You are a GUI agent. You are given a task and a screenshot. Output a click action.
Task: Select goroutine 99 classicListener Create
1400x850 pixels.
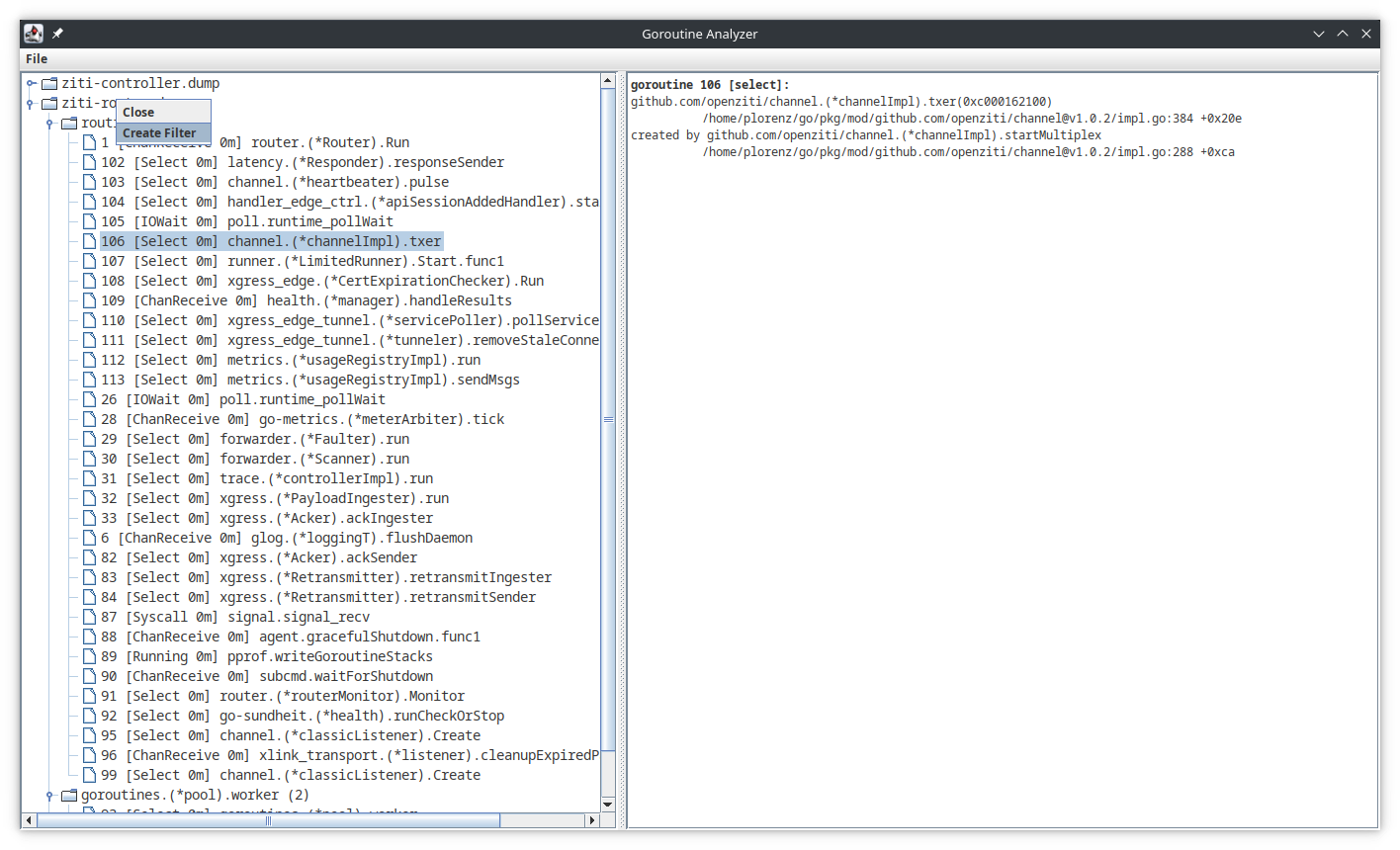click(x=291, y=775)
